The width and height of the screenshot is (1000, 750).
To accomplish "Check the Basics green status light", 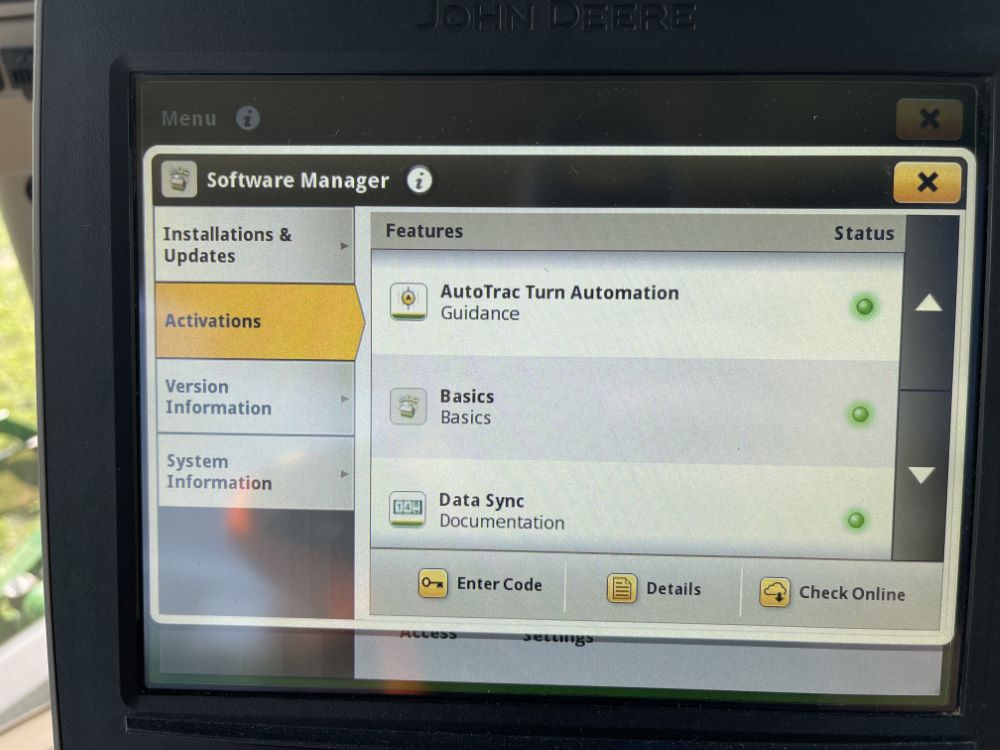I will (x=860, y=414).
